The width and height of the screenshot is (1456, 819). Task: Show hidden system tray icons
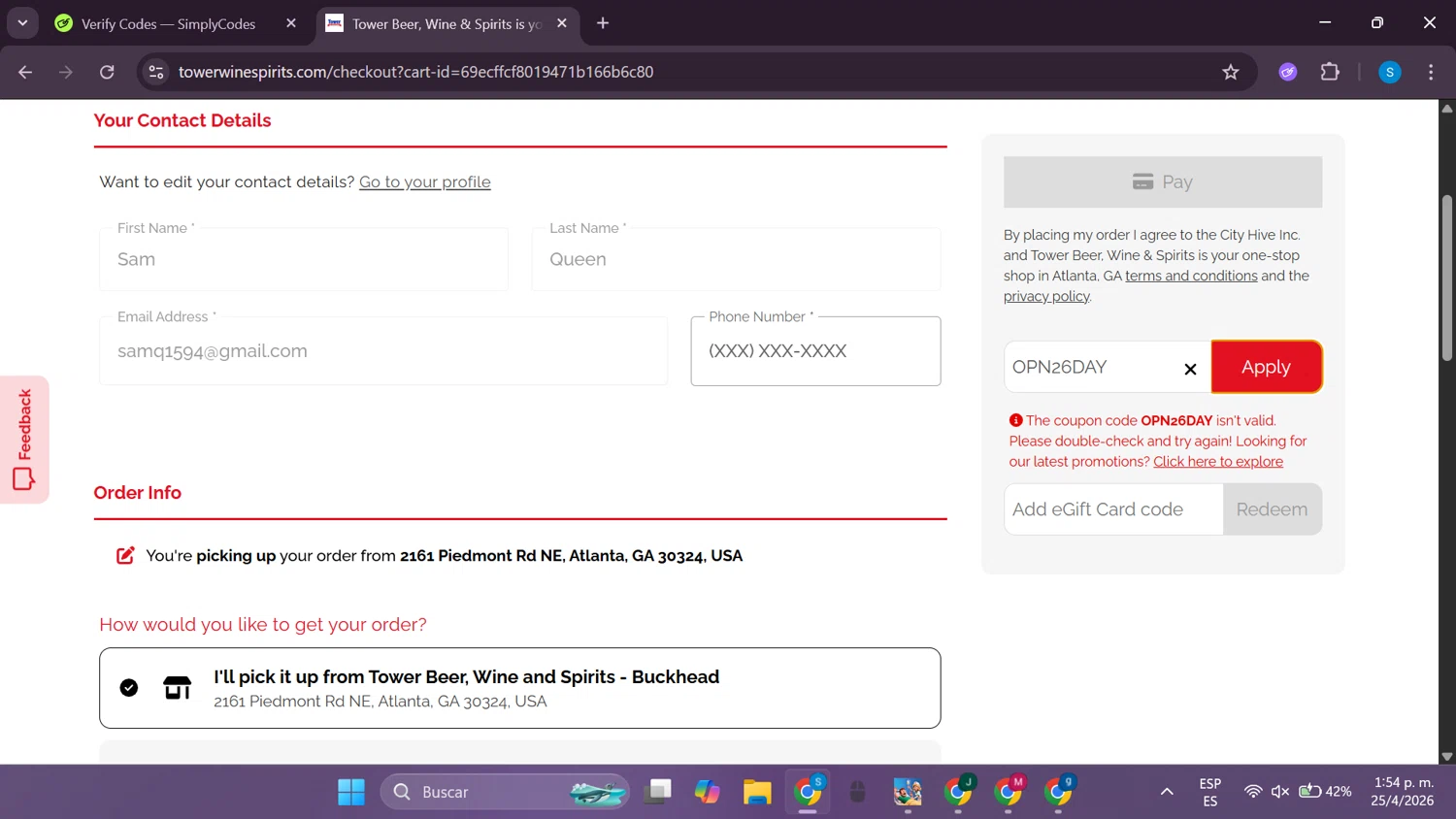(x=1167, y=792)
